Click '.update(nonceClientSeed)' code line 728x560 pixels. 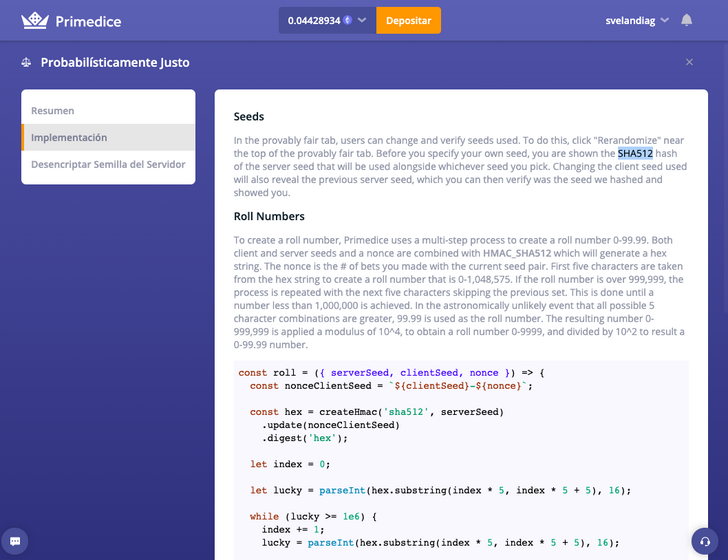tap(331, 425)
